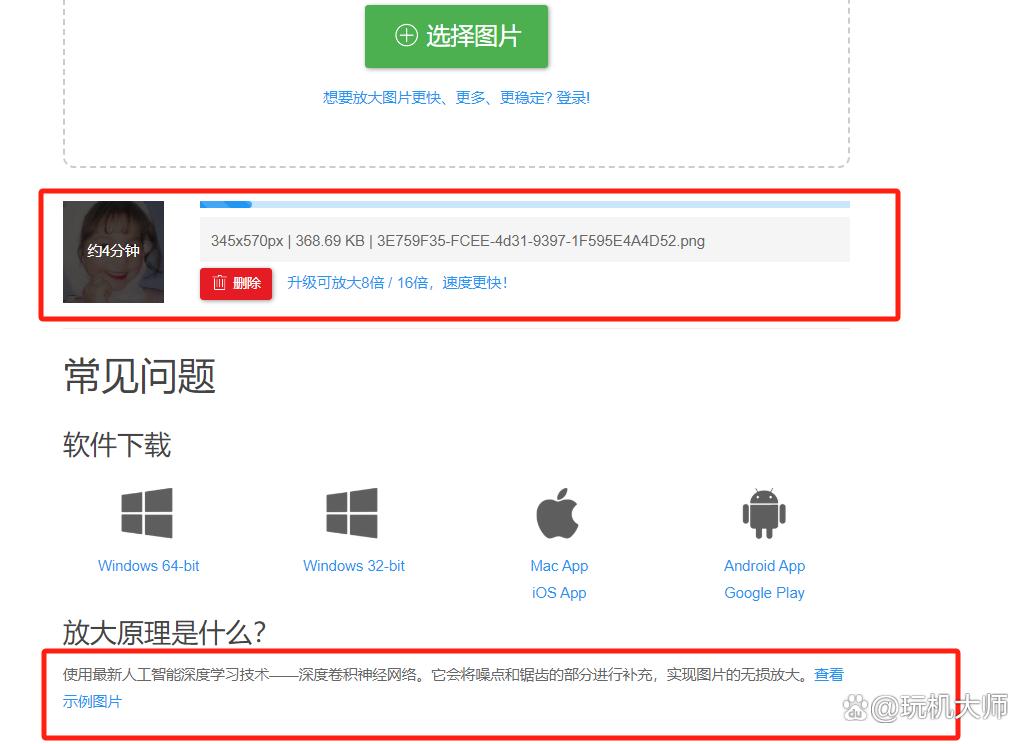Click the green 选择图片 button
This screenshot has height=744, width=1029.
pos(456,36)
